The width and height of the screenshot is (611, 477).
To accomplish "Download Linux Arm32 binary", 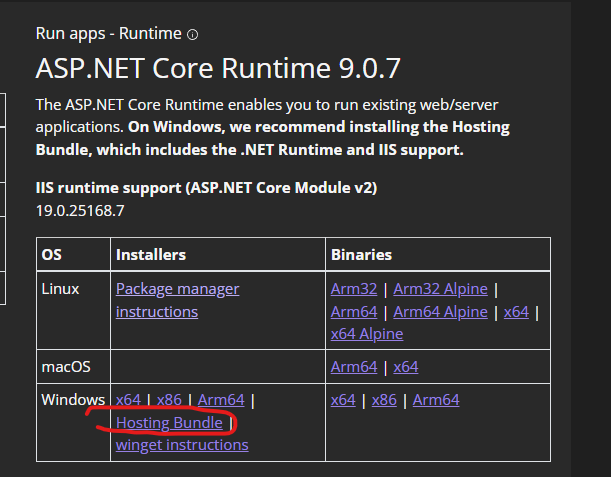I will 354,289.
